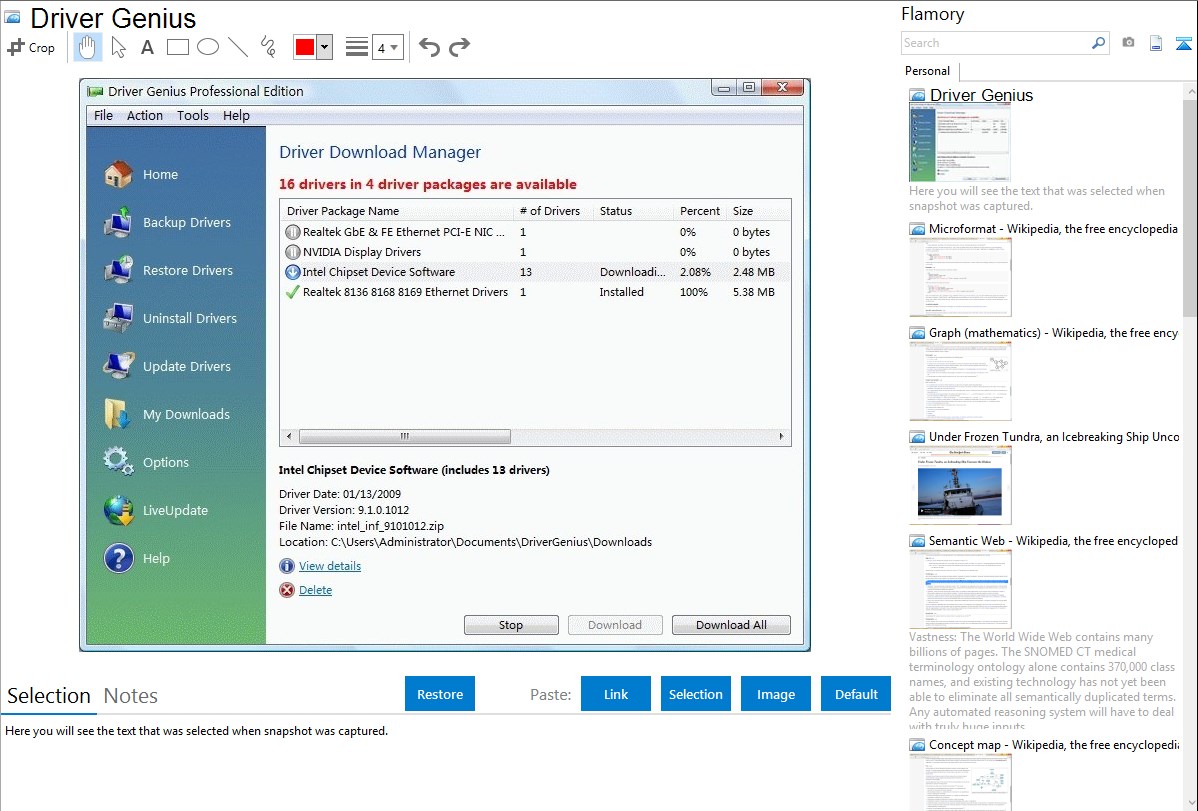The width and height of the screenshot is (1198, 811).
Task: Activate the hand pan tool
Action: pyautogui.click(x=88, y=47)
